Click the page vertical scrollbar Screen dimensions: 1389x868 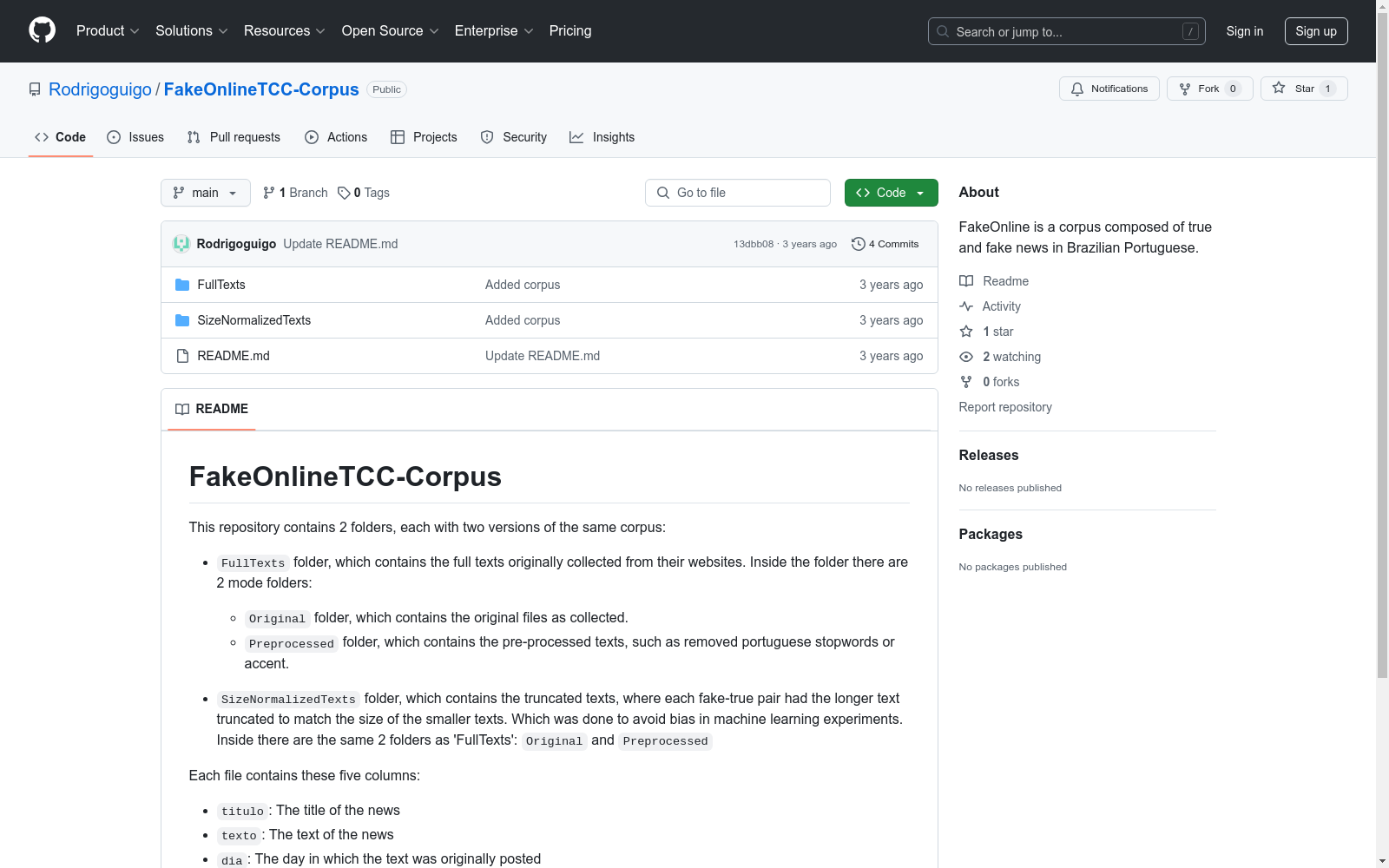1382,347
